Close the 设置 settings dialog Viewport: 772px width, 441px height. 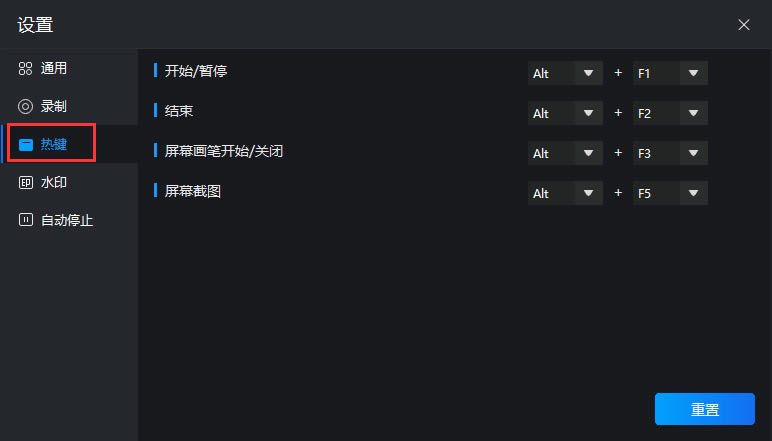[x=744, y=25]
